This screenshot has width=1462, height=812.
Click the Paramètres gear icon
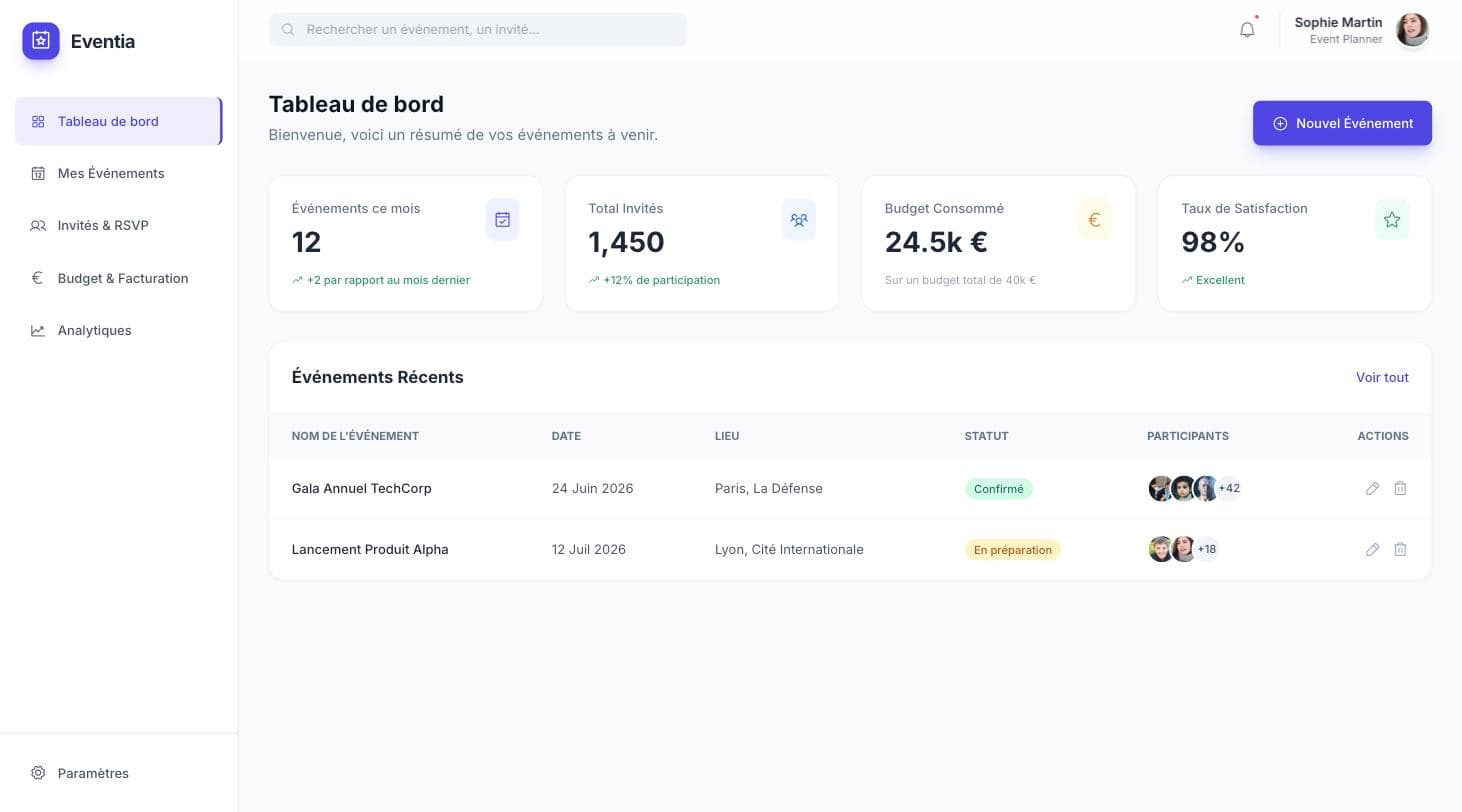point(38,773)
